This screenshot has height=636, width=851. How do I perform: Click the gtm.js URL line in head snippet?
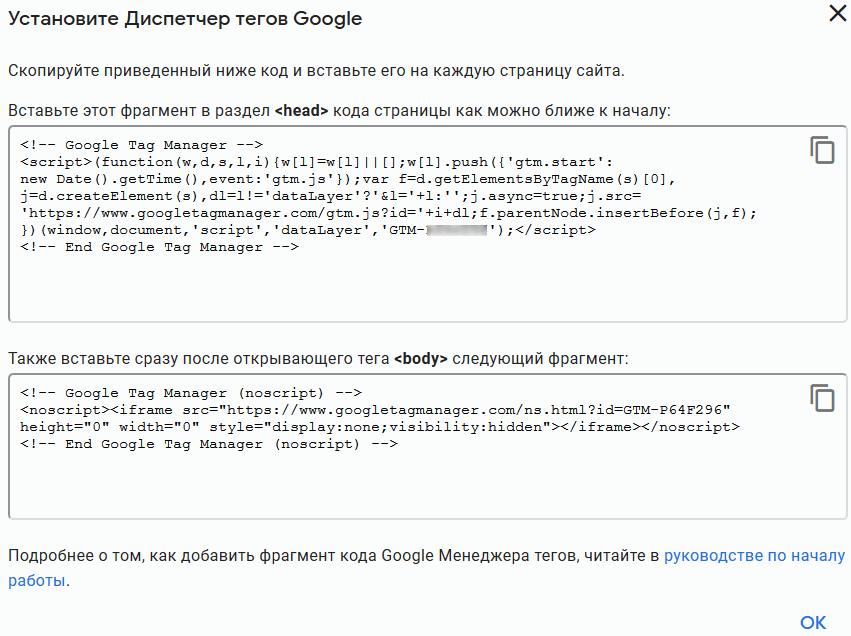click(x=389, y=213)
